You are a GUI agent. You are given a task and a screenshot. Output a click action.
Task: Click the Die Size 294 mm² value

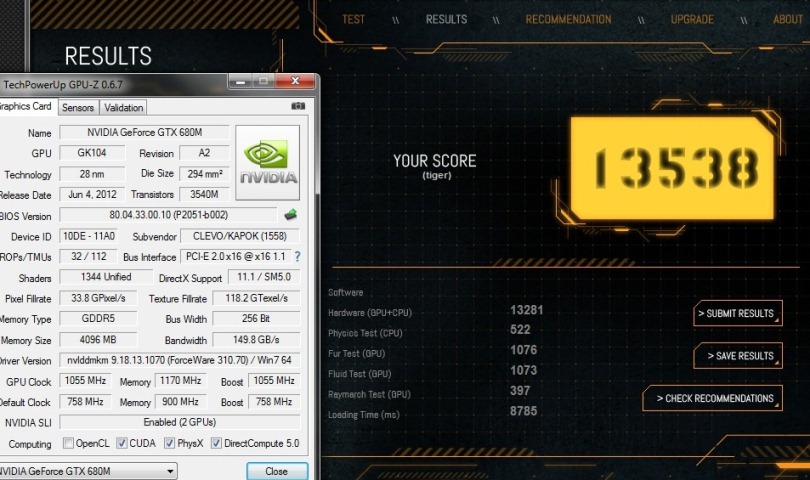(204, 174)
